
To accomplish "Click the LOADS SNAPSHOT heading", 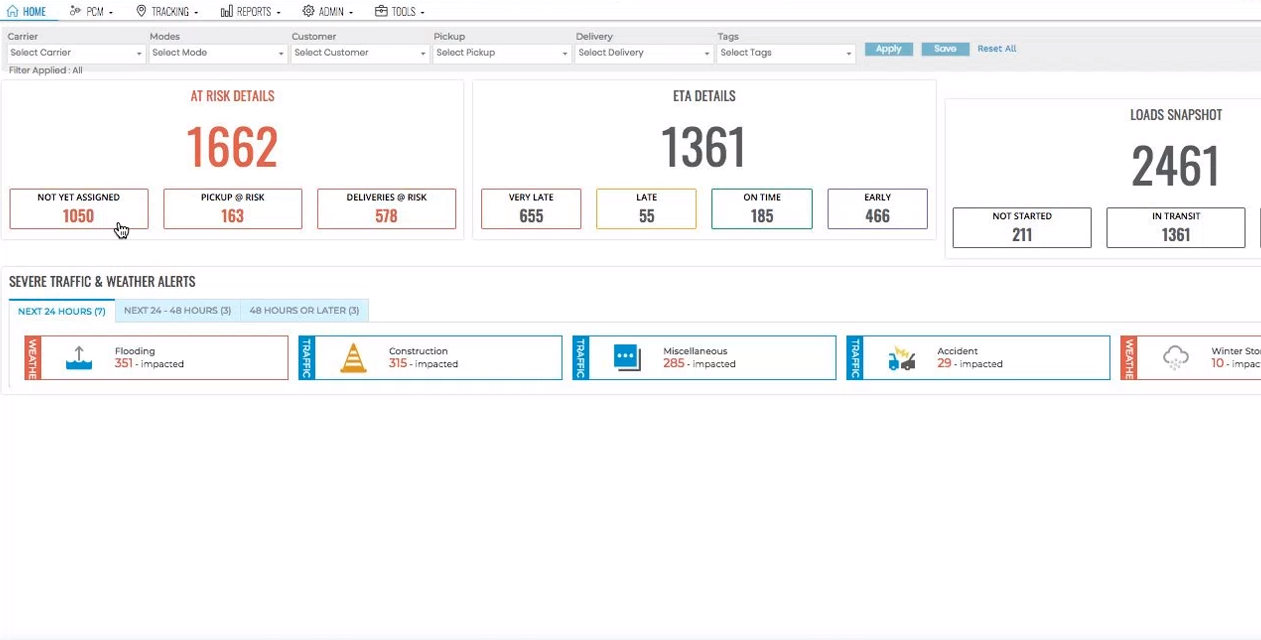I will [x=1176, y=115].
